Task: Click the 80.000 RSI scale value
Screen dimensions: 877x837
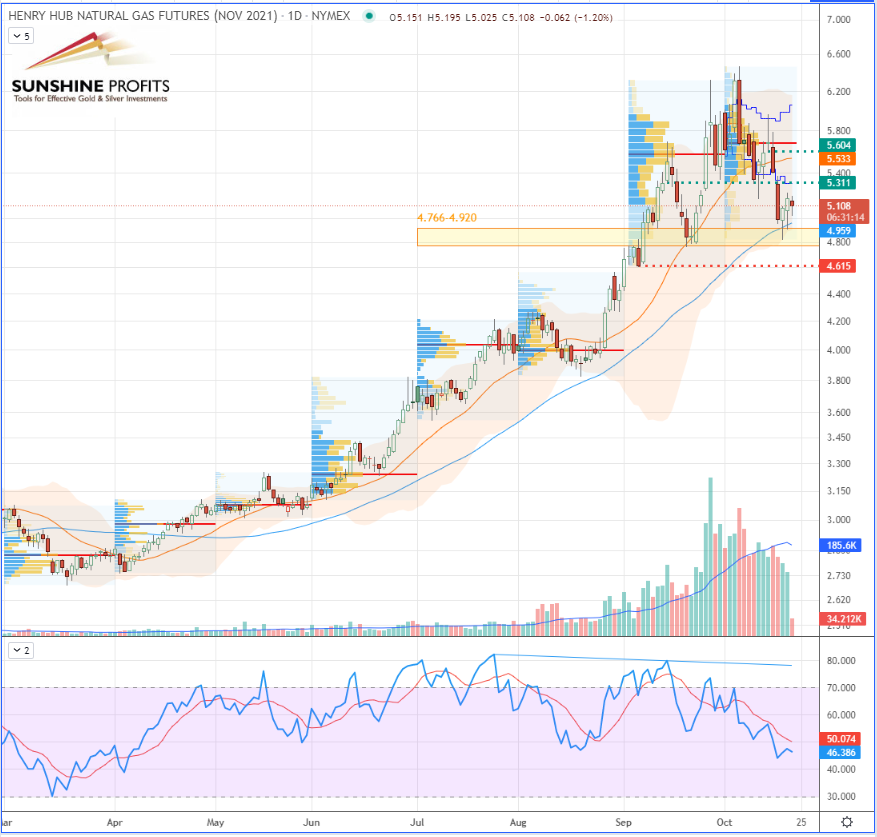Action: click(841, 661)
